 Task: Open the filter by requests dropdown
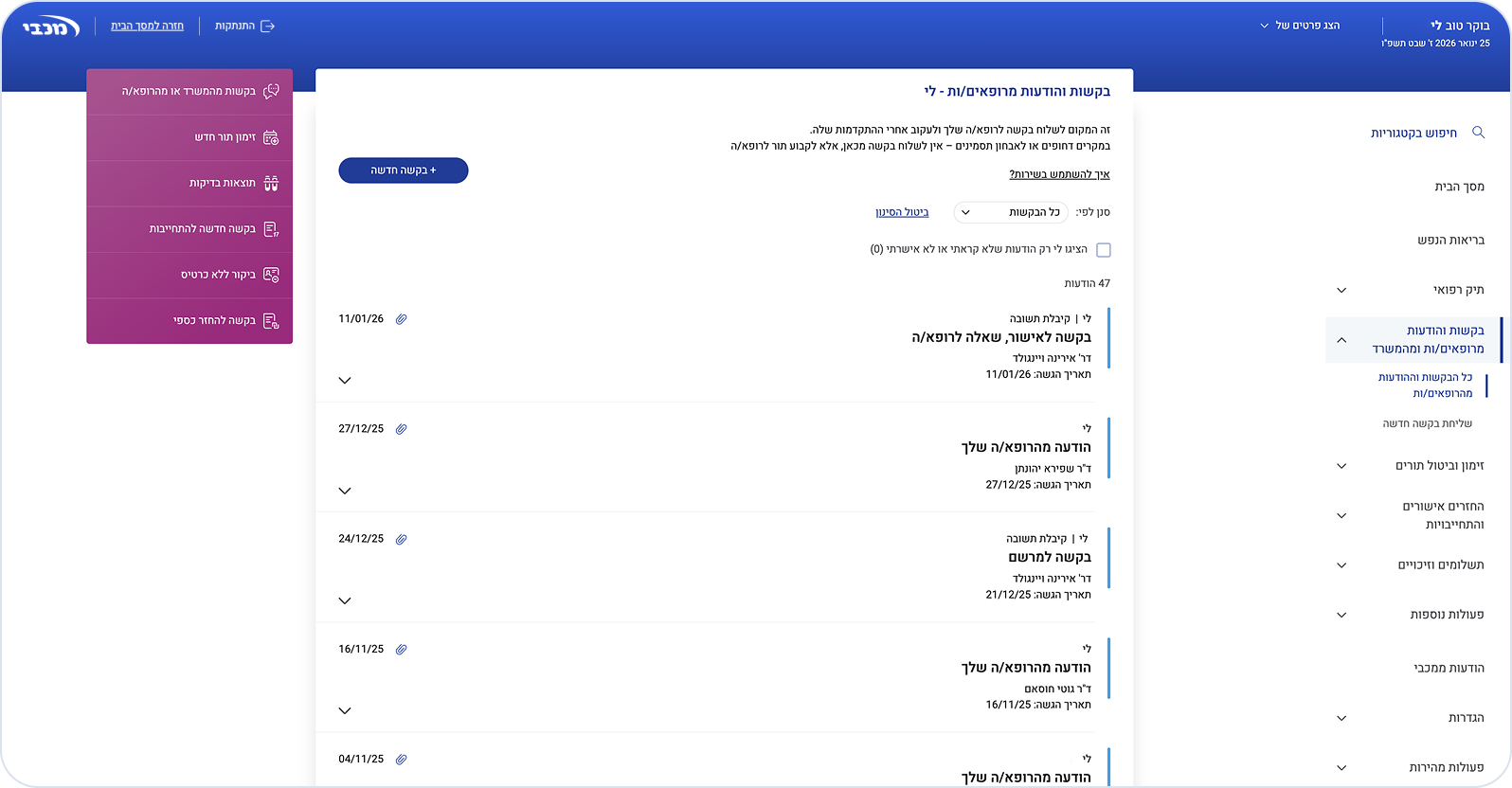[x=1010, y=212]
